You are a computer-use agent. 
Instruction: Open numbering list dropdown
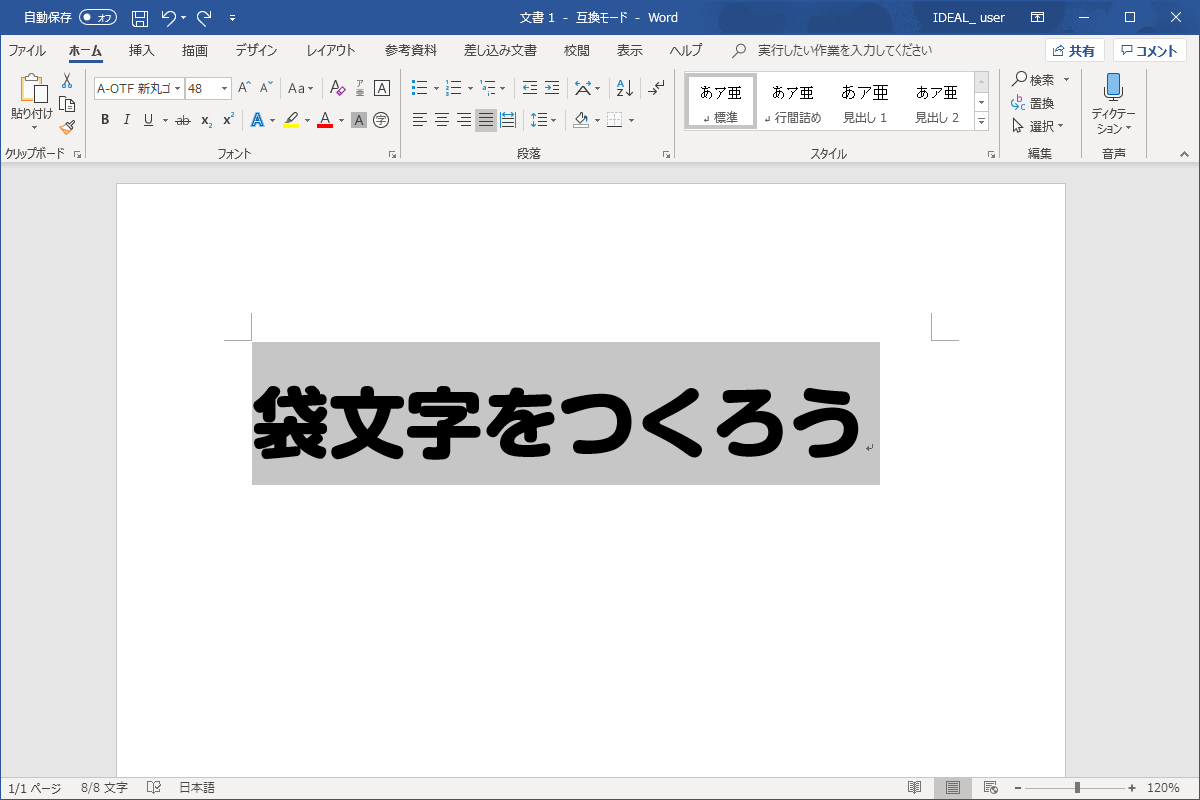tap(470, 88)
